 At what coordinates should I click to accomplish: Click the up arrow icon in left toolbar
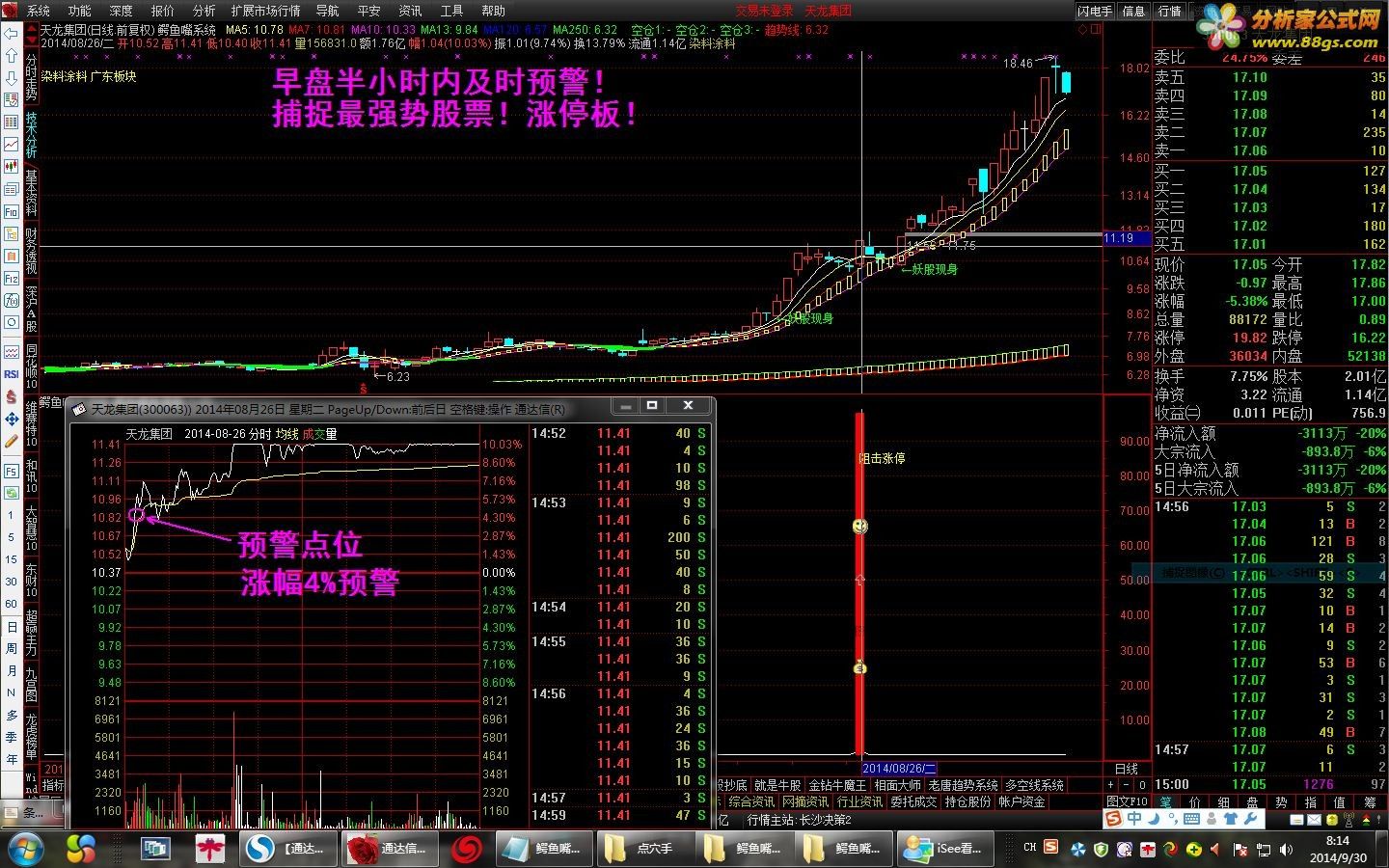pyautogui.click(x=11, y=56)
